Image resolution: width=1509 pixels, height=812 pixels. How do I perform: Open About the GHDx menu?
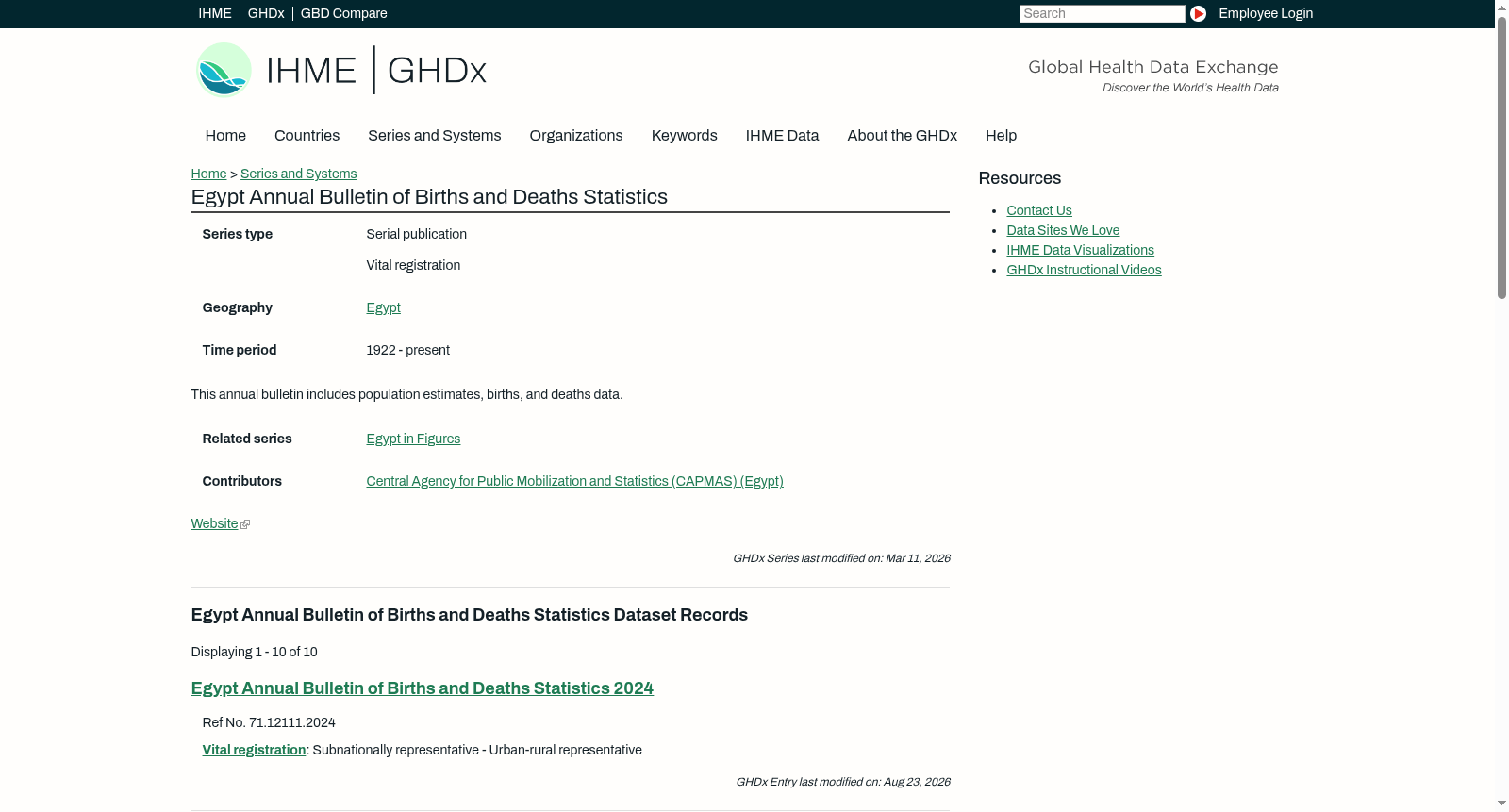903,135
